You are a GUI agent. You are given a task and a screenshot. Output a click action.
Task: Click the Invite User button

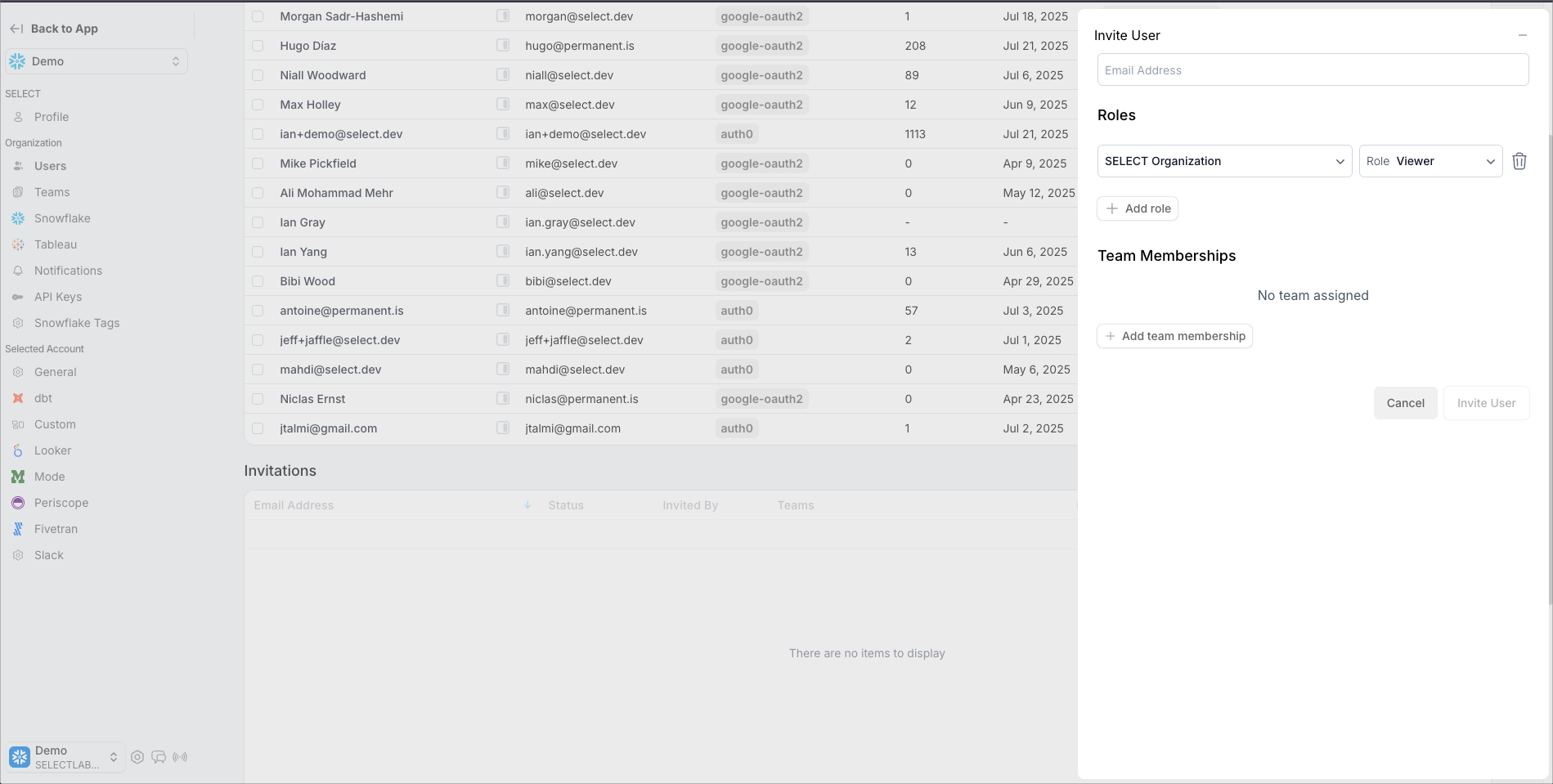tap(1486, 403)
